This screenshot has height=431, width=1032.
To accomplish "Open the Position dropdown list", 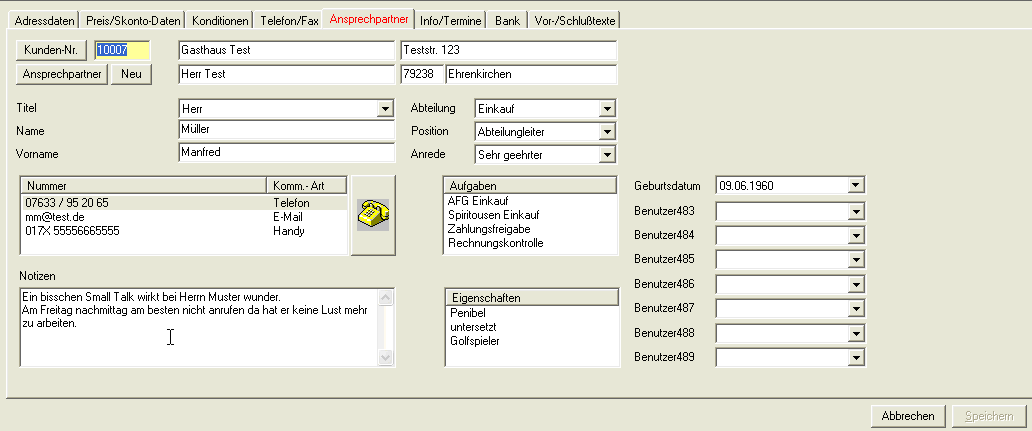I will pos(606,131).
